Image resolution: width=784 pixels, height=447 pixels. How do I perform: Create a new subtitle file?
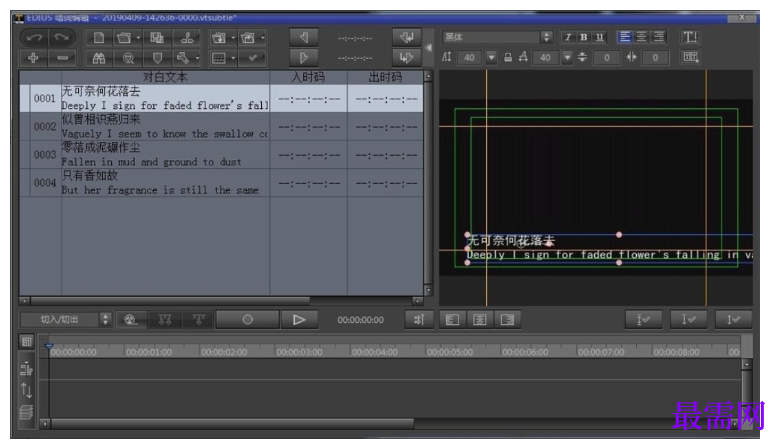coord(99,38)
